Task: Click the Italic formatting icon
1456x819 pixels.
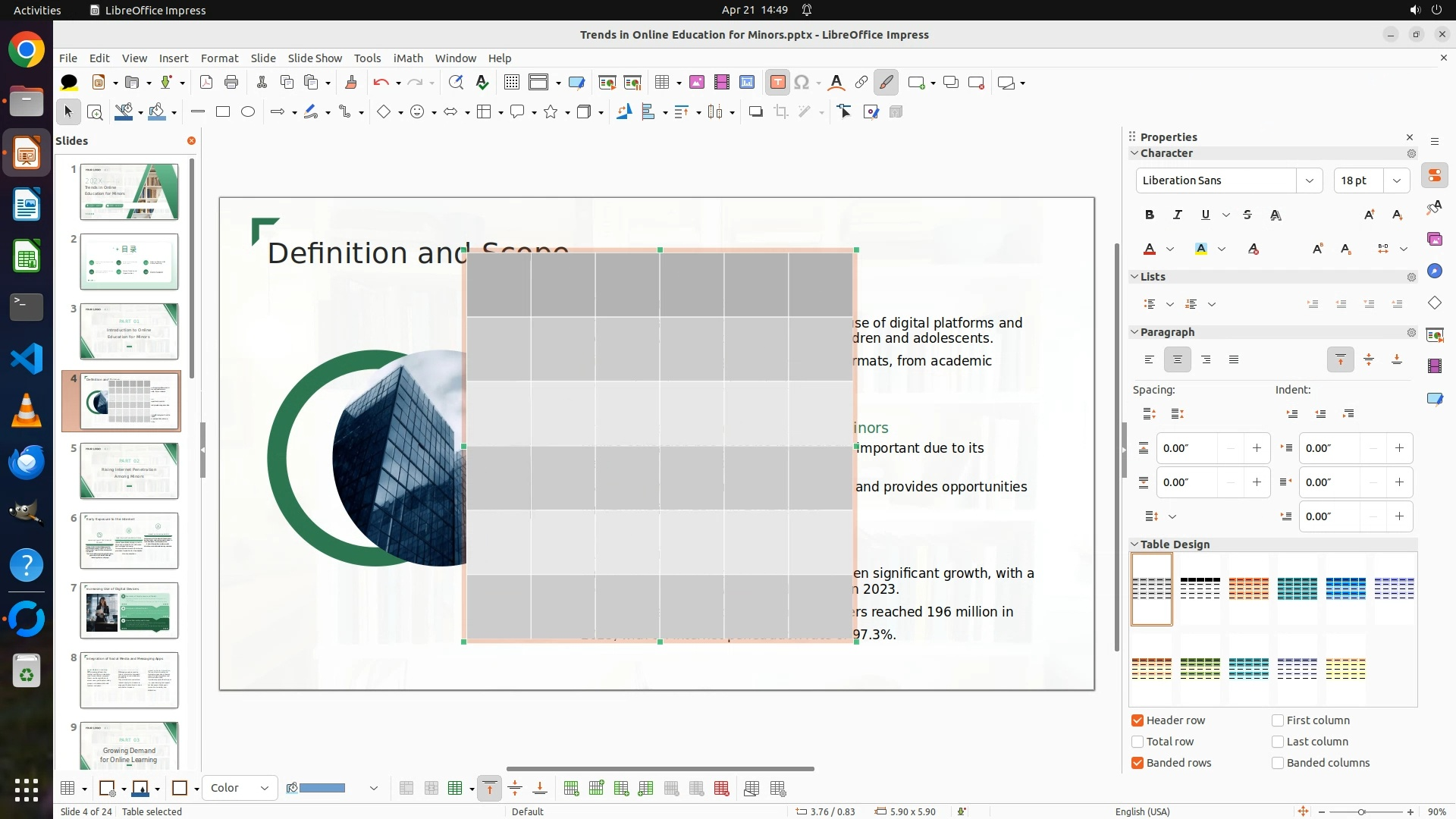Action: 1177,215
